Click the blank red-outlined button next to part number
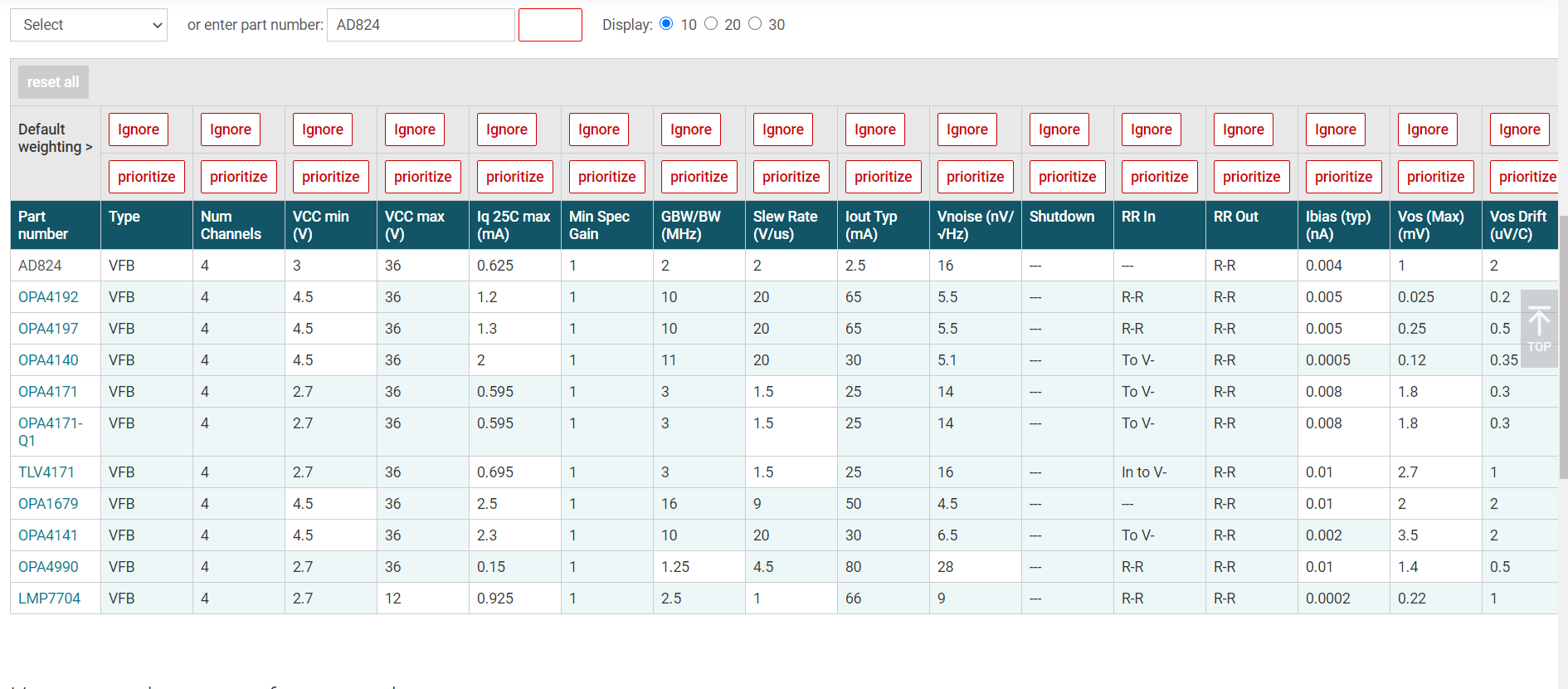This screenshot has width=1568, height=689. [550, 25]
